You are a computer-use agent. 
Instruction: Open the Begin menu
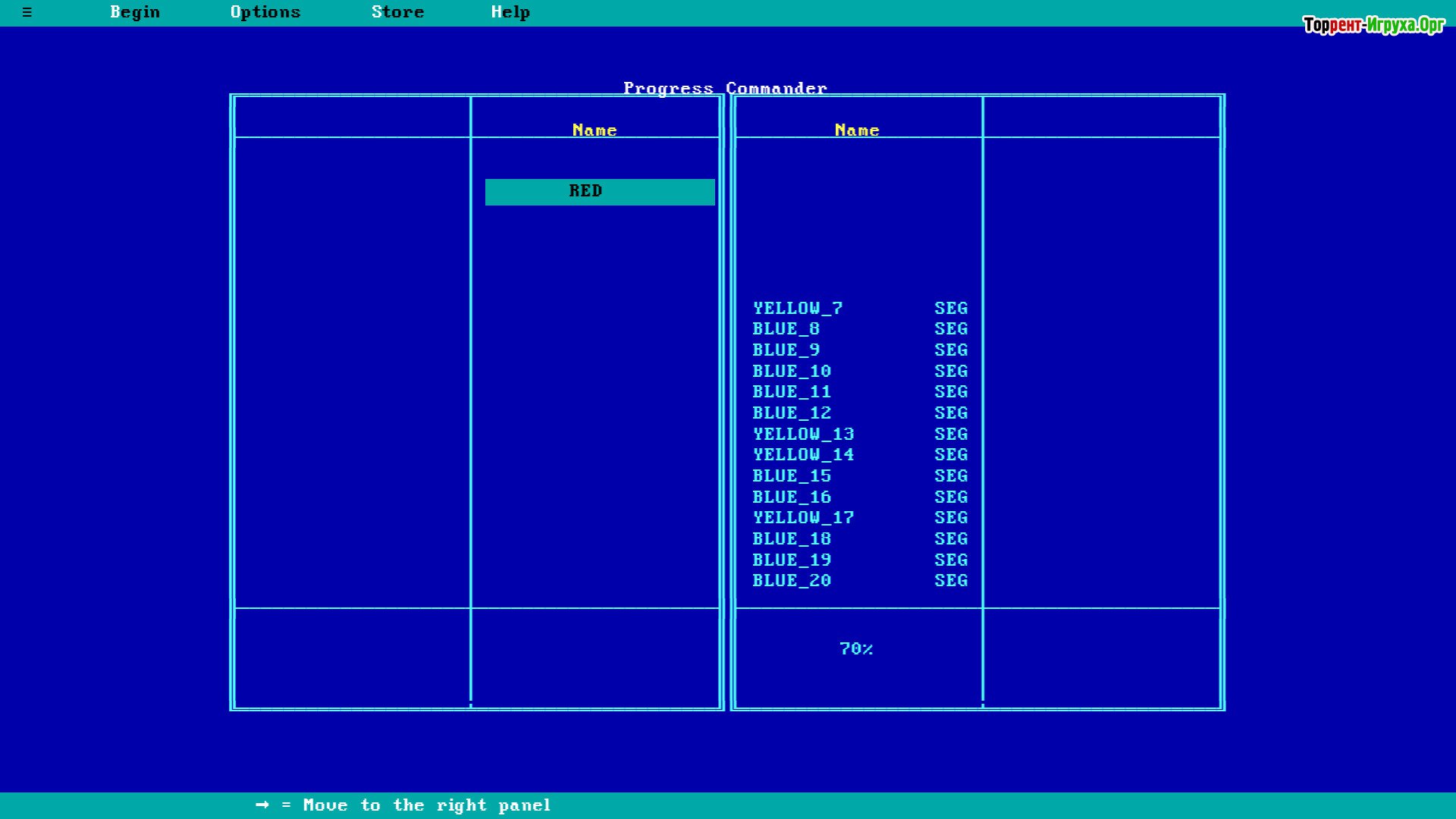[x=135, y=12]
